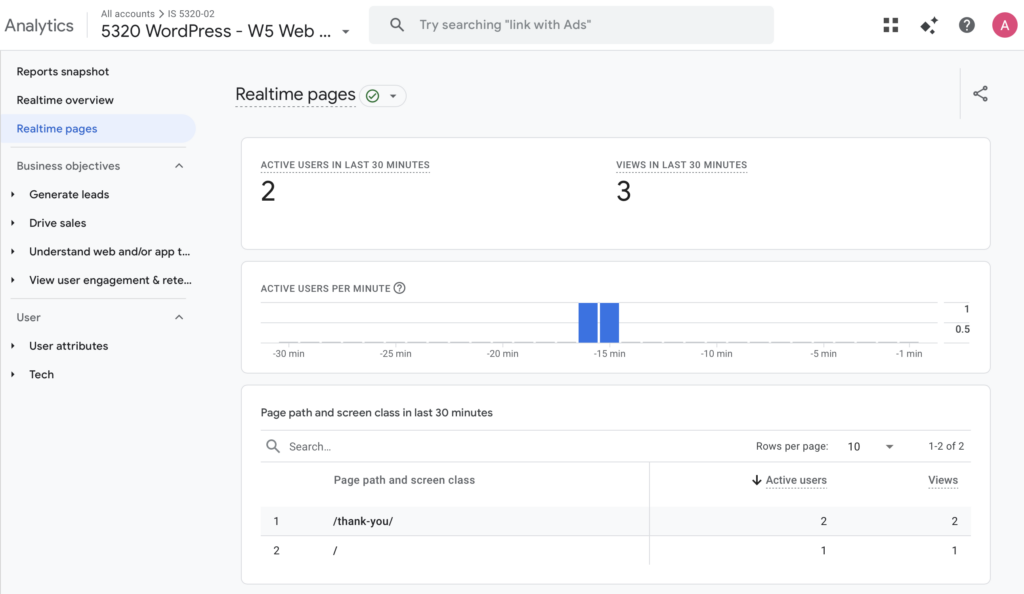
Task: Go to Realtime overview
Action: (65, 100)
